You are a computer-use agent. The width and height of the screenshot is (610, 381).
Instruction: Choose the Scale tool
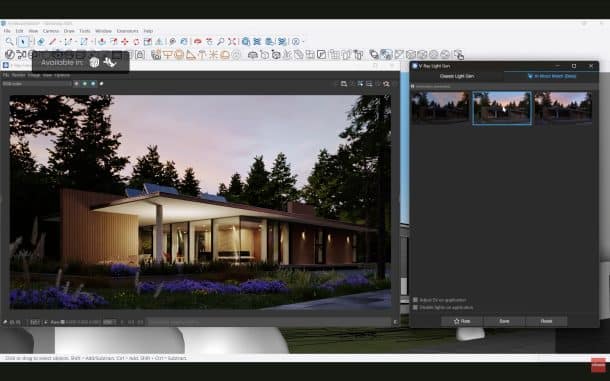coord(147,41)
